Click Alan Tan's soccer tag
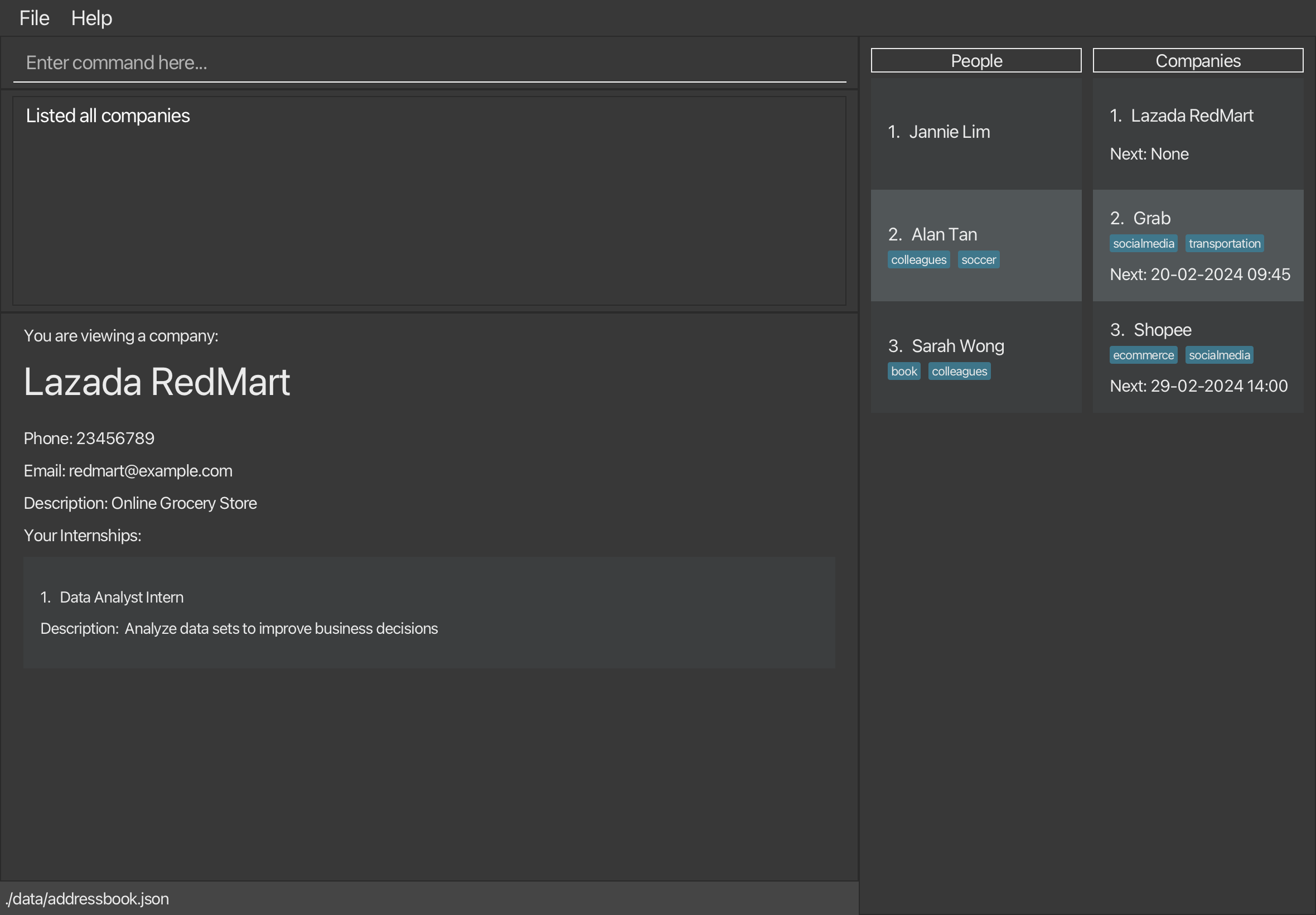1316x915 pixels. click(x=978, y=259)
